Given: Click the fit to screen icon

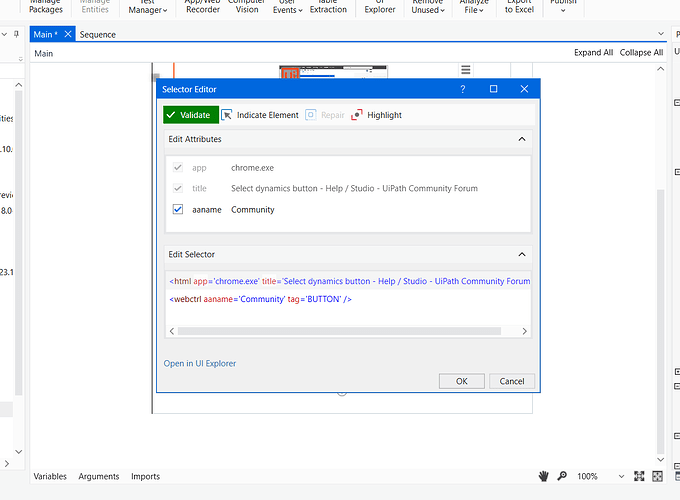Looking at the screenshot, I should tap(639, 476).
